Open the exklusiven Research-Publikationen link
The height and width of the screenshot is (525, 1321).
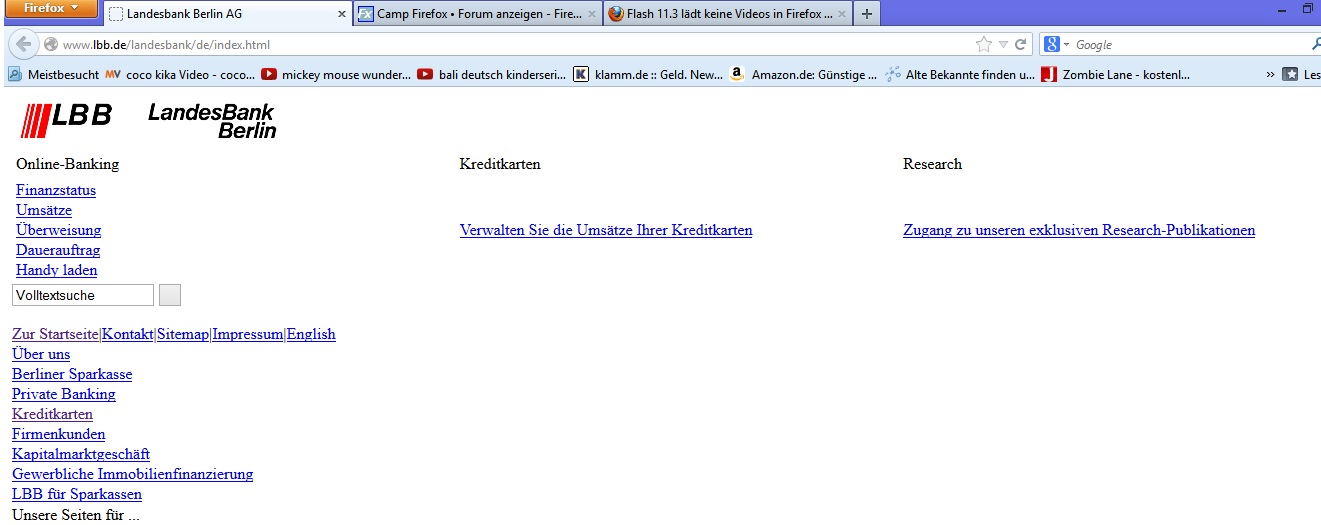(1079, 230)
